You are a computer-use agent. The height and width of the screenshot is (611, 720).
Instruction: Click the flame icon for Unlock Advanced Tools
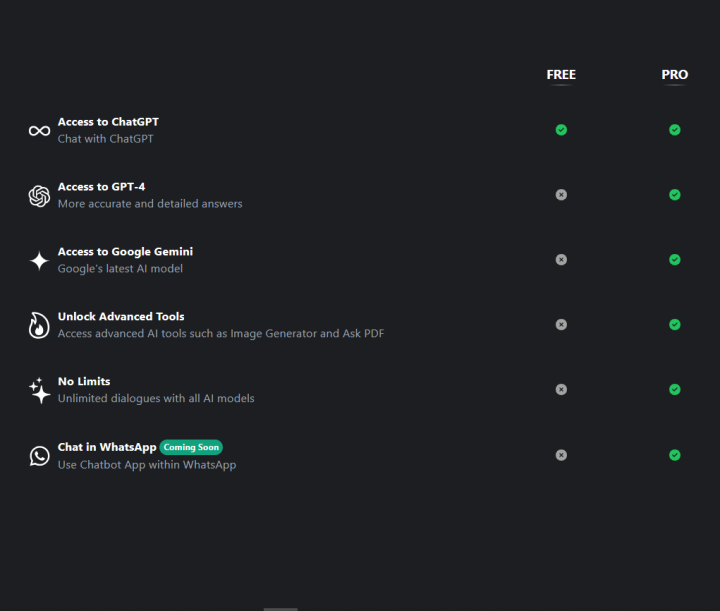pos(39,325)
